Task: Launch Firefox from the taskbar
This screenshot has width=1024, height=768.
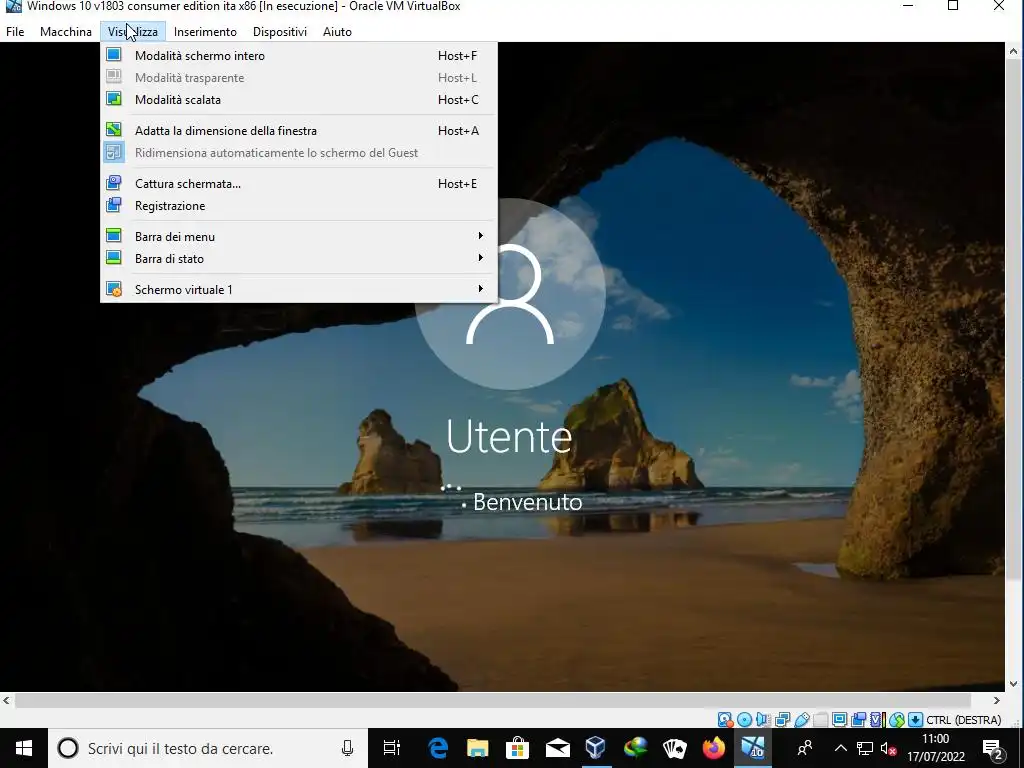Action: pyautogui.click(x=714, y=748)
